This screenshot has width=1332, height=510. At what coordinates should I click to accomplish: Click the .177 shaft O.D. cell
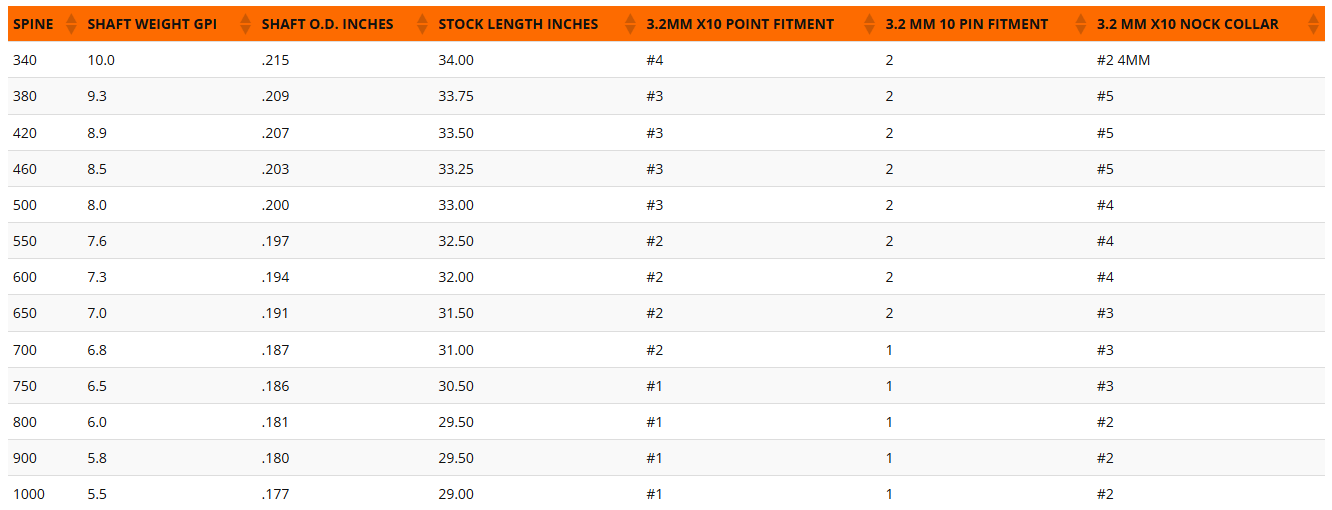coord(275,494)
